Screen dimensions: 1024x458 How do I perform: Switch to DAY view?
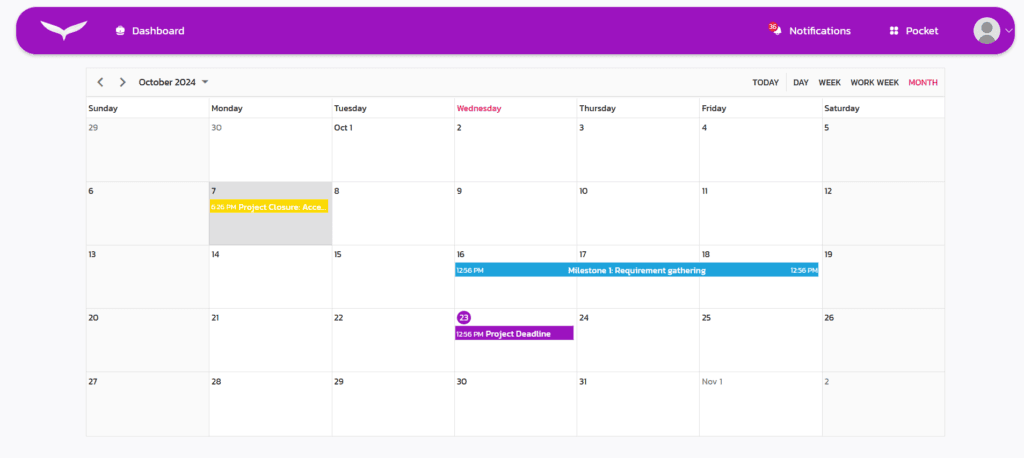(801, 82)
